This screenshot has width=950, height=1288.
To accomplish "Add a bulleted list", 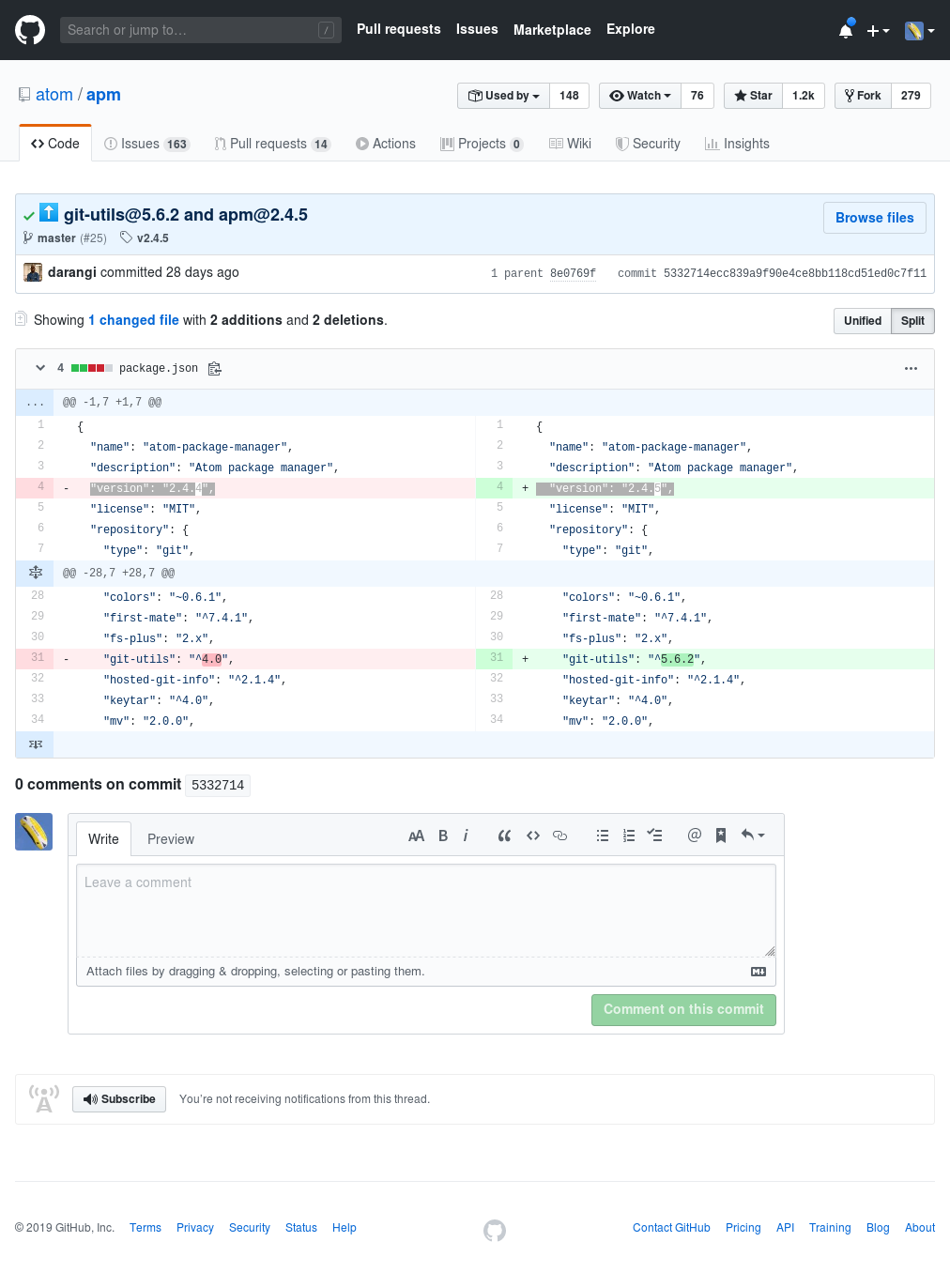I will pyautogui.click(x=603, y=836).
